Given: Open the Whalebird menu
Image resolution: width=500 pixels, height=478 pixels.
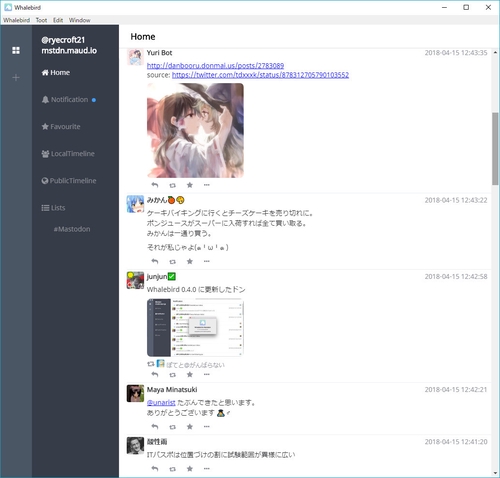Looking at the screenshot, I should tap(17, 20).
